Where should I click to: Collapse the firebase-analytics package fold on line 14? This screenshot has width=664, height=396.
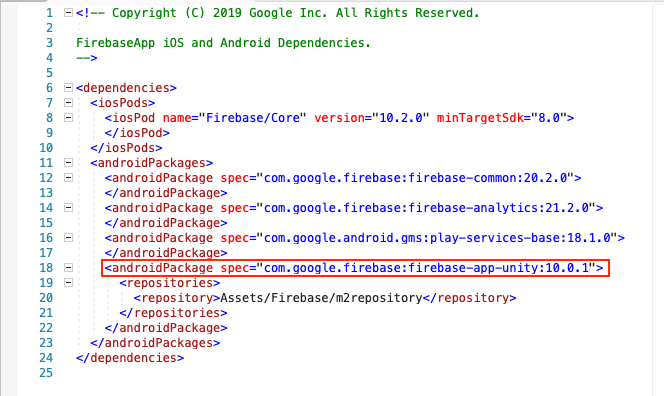[68, 208]
